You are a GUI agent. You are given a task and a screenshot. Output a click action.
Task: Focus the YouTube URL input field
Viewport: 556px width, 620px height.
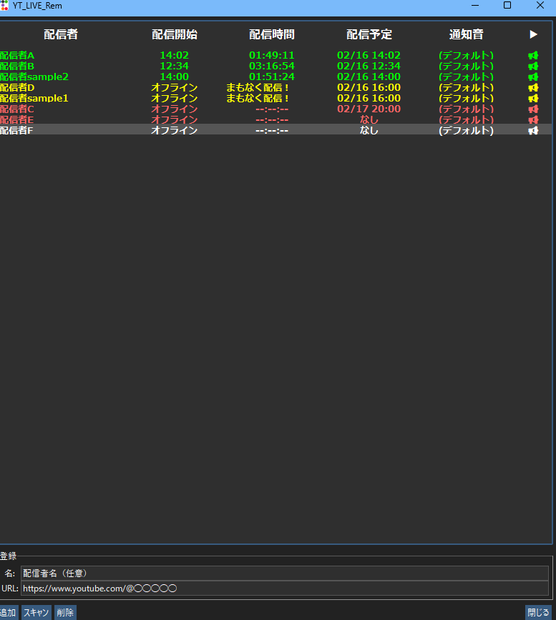284,588
